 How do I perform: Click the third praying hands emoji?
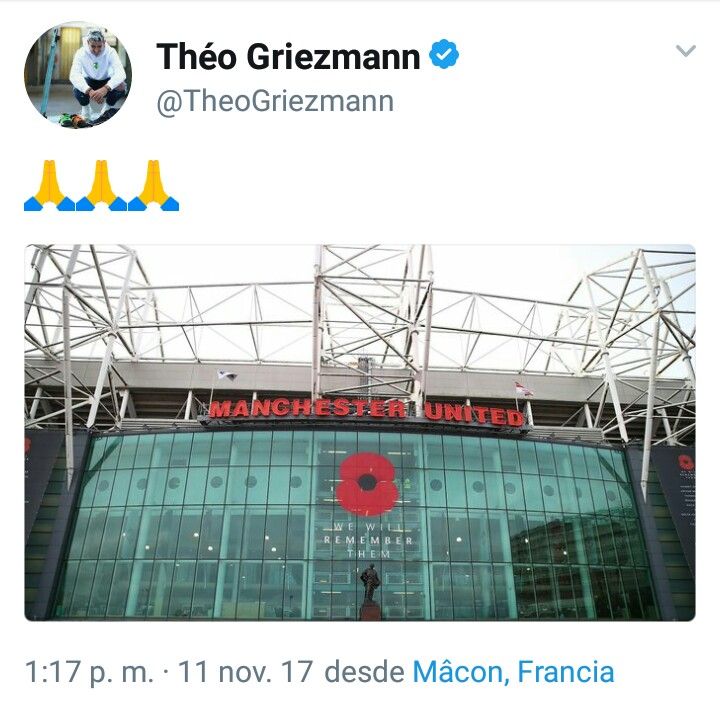[153, 186]
